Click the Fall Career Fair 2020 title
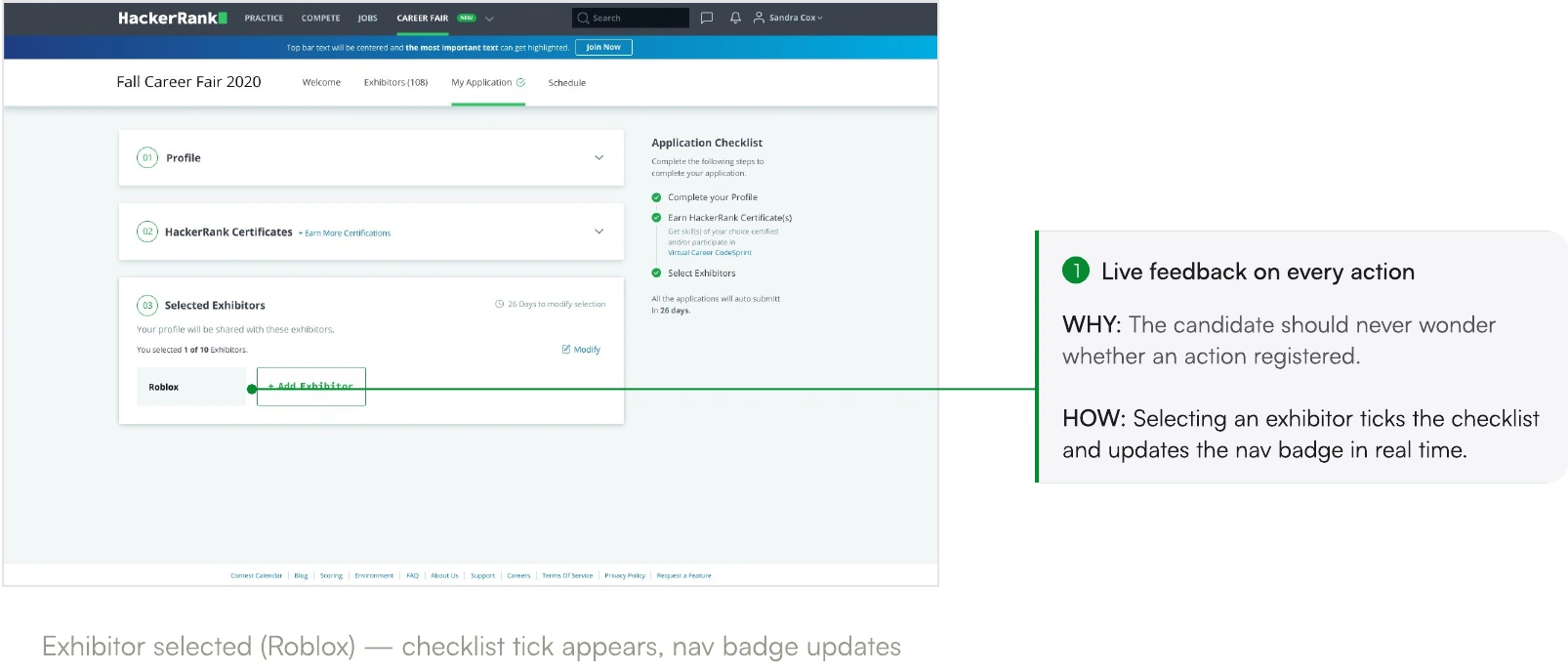Viewport: 1568px width, 672px height. 188,82
